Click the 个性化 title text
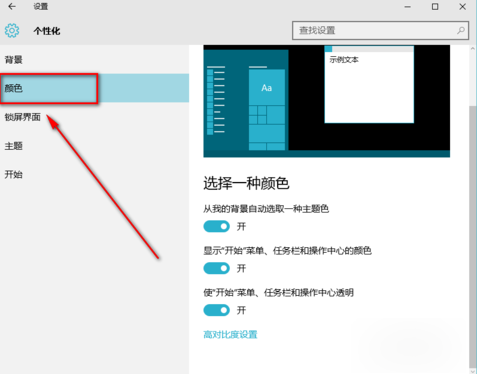The image size is (477, 374). tap(47, 31)
